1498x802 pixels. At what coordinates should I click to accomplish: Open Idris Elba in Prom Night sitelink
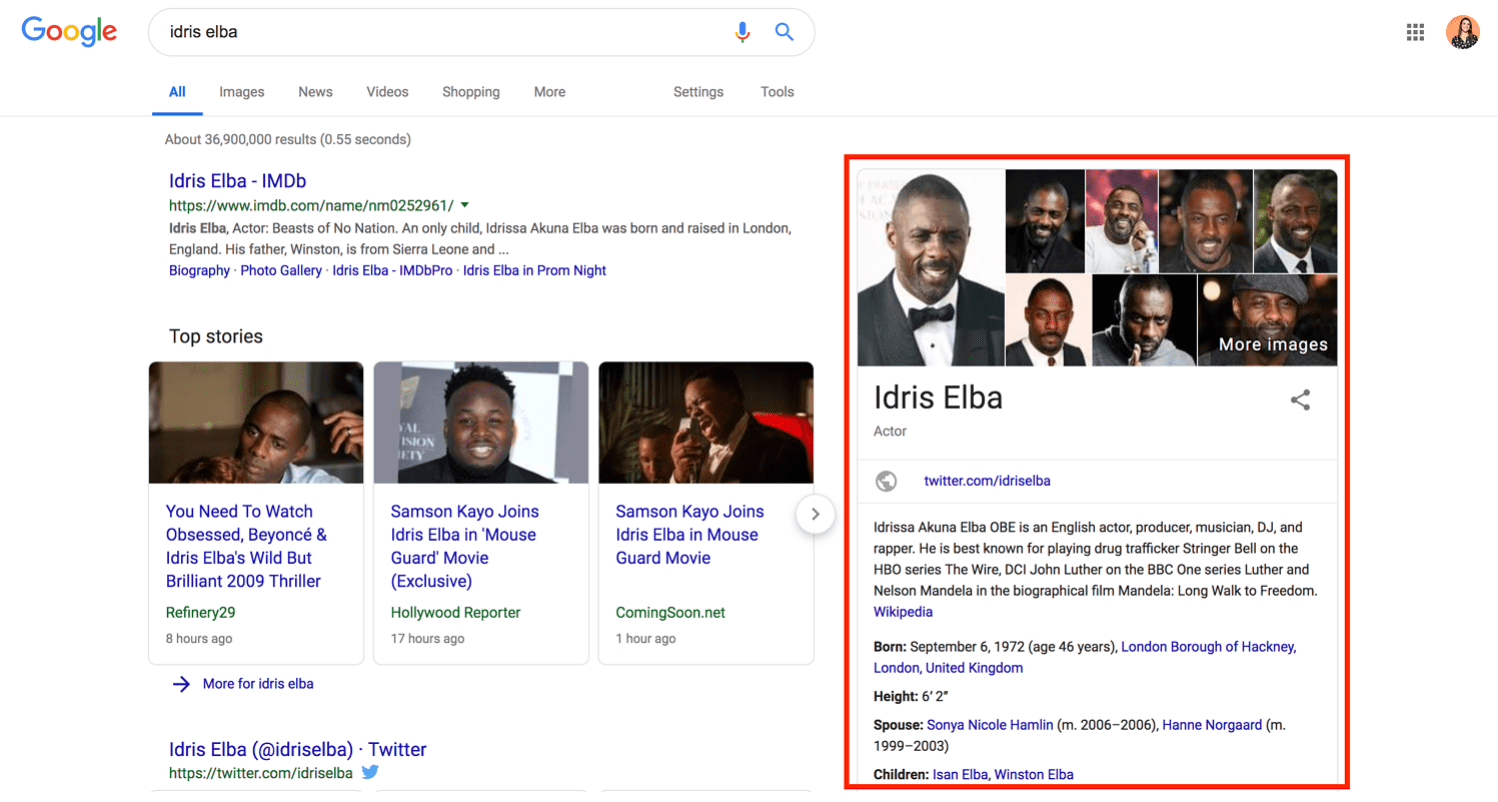pyautogui.click(x=534, y=270)
